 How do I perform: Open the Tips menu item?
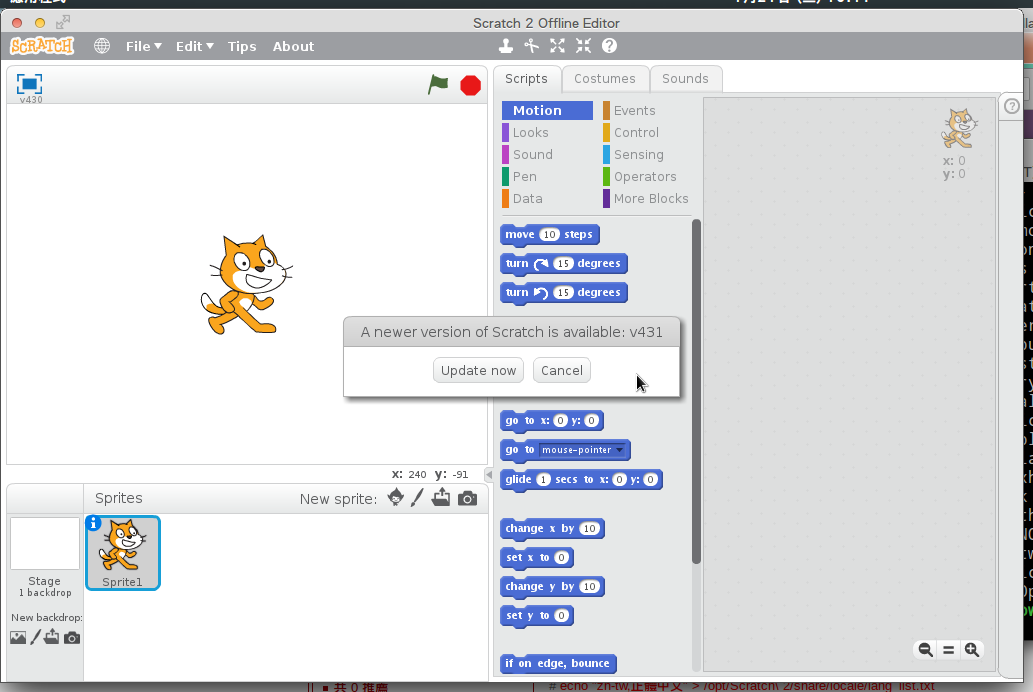242,46
